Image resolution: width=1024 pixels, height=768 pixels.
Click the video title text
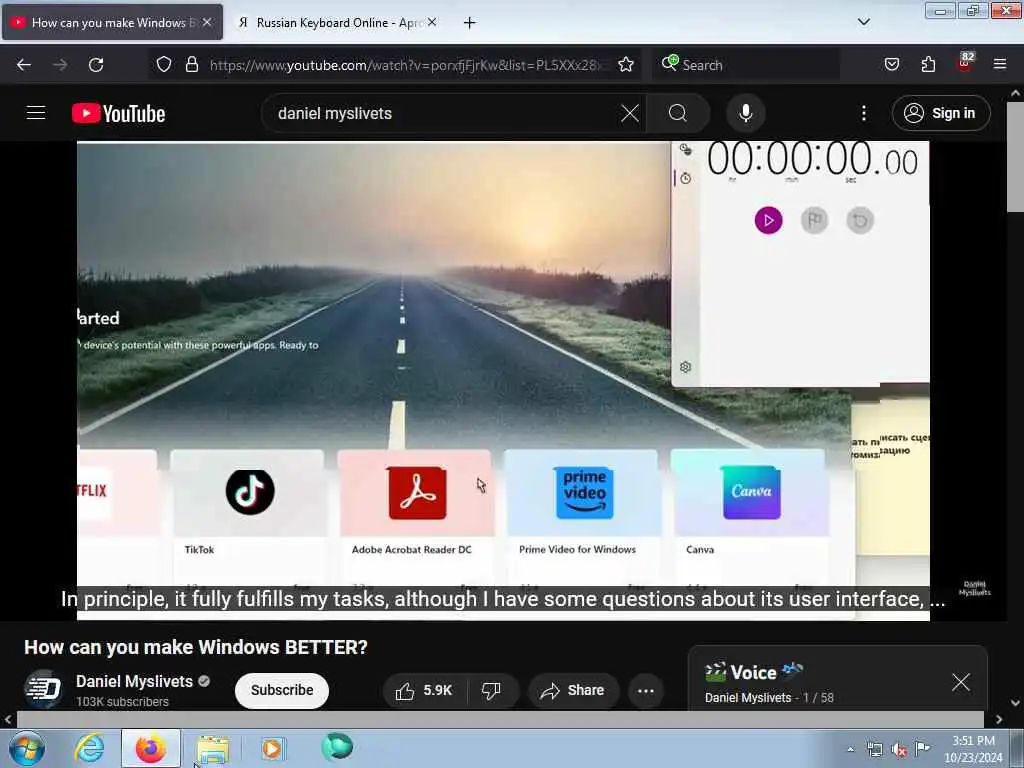tap(196, 647)
